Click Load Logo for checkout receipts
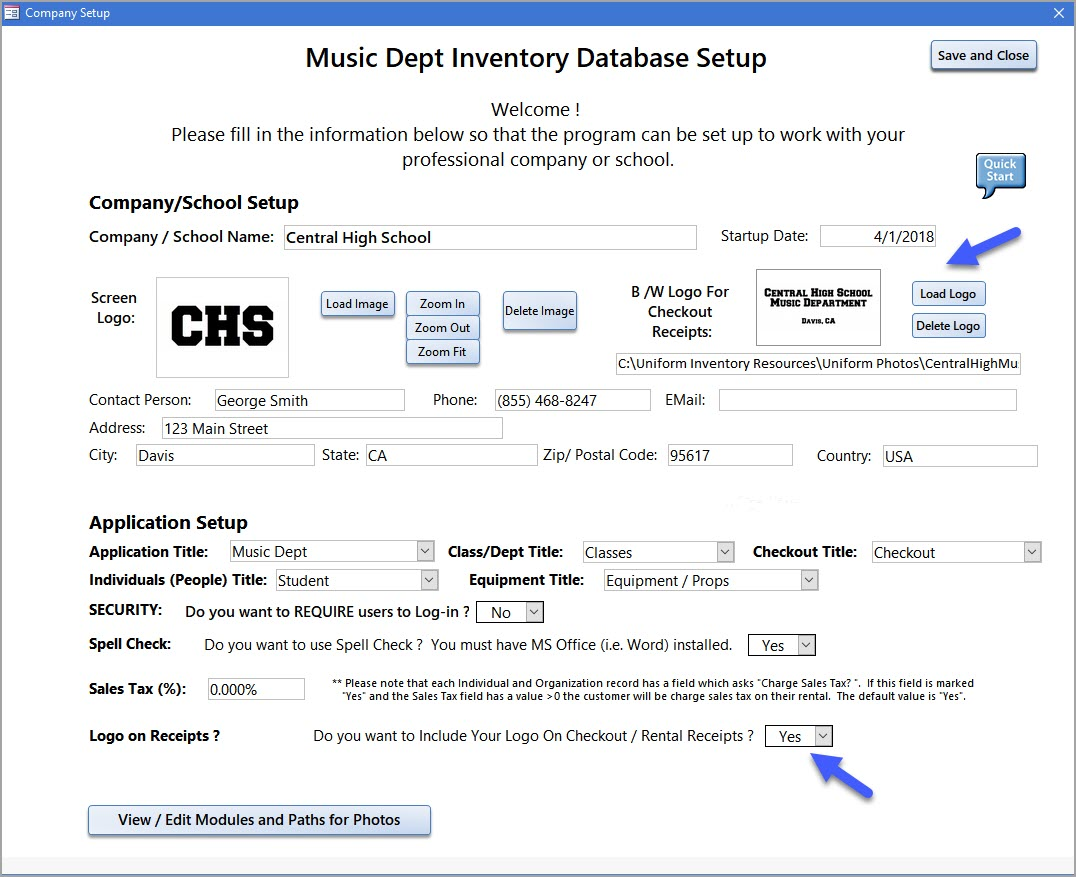The width and height of the screenshot is (1076, 877). (x=947, y=294)
